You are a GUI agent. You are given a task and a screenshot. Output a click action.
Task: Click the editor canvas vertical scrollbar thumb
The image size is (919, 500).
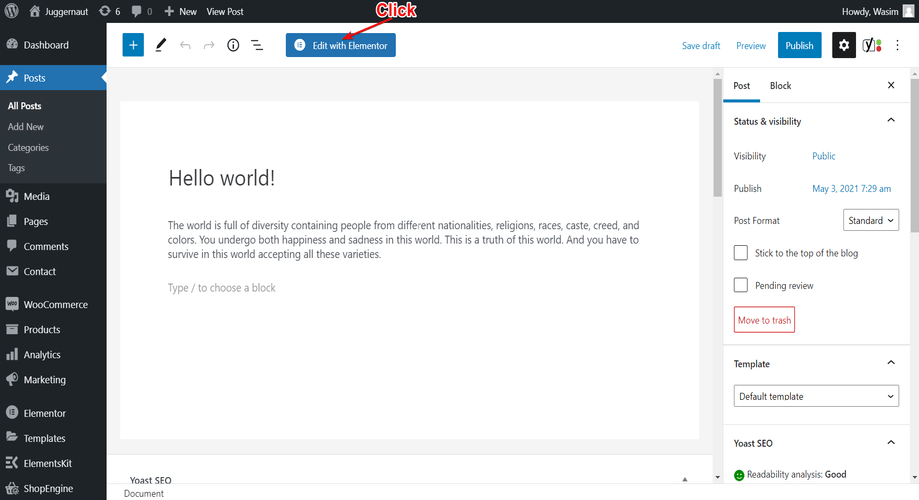(717, 137)
